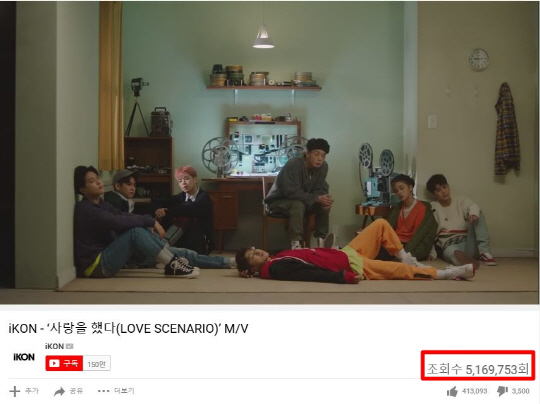
Task: Dislike the video with thumbs-down icon
Action: click(502, 392)
